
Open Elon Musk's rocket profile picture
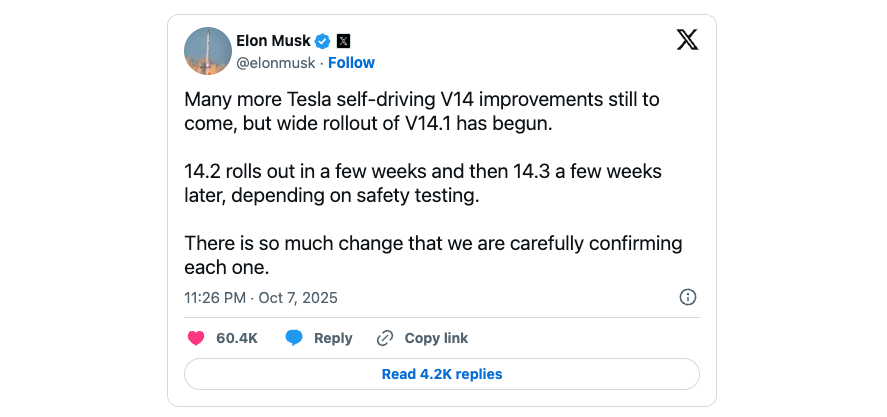pos(208,50)
